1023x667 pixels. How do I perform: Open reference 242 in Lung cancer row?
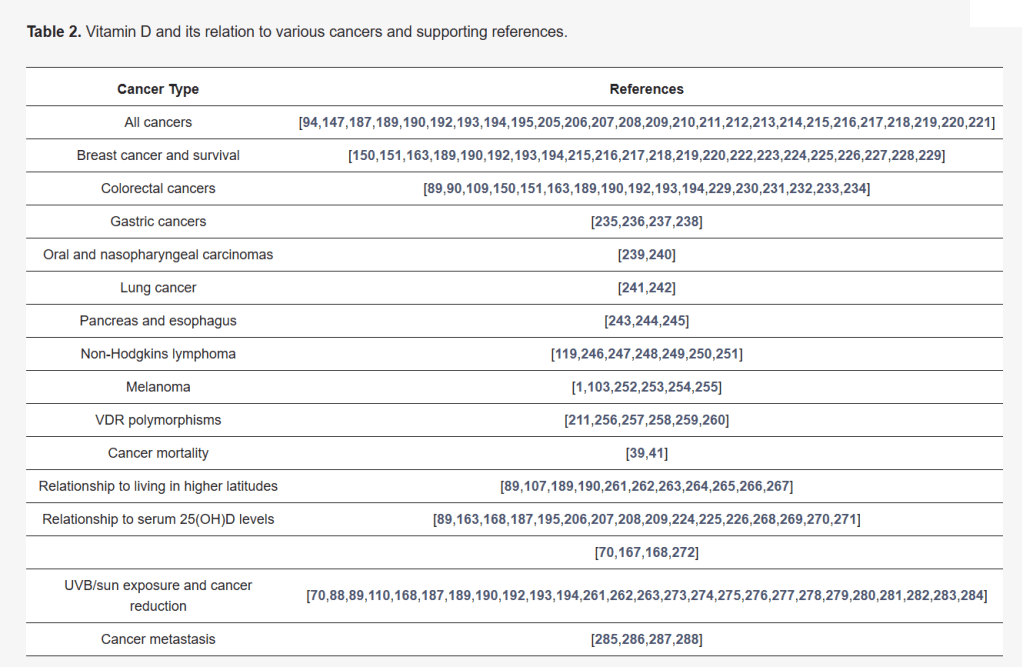pos(661,288)
